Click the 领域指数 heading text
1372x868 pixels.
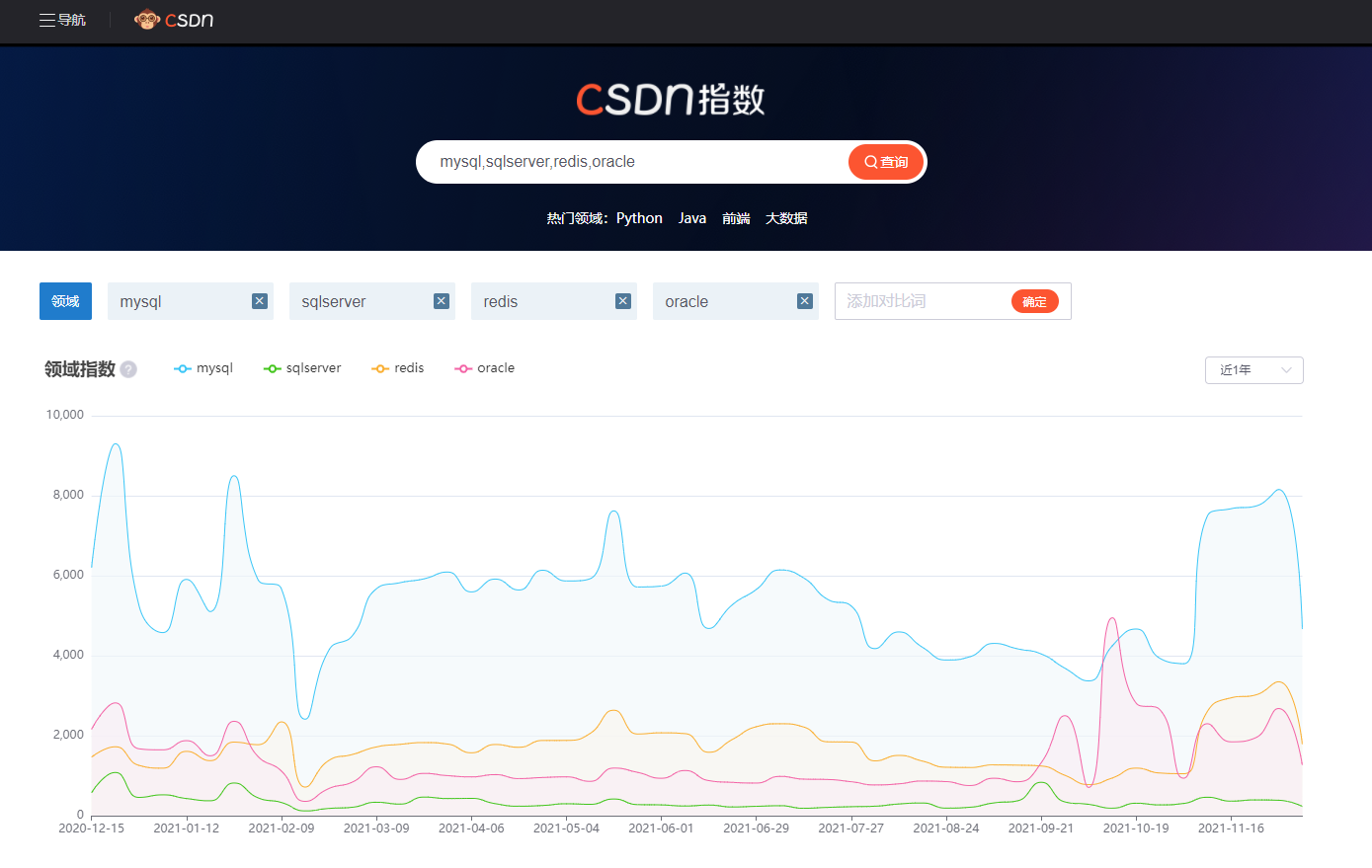pyautogui.click(x=80, y=369)
